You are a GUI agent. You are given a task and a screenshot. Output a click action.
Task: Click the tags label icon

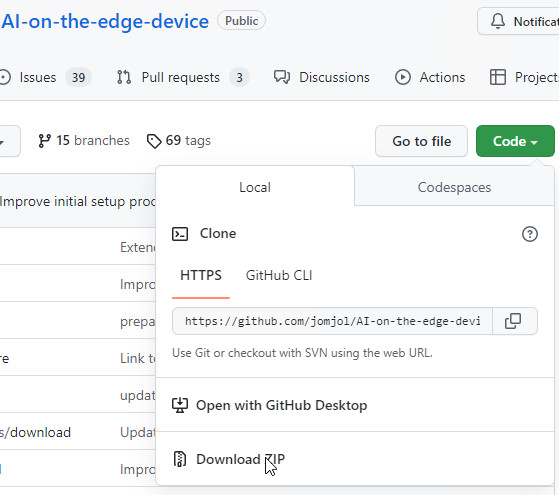point(154,141)
